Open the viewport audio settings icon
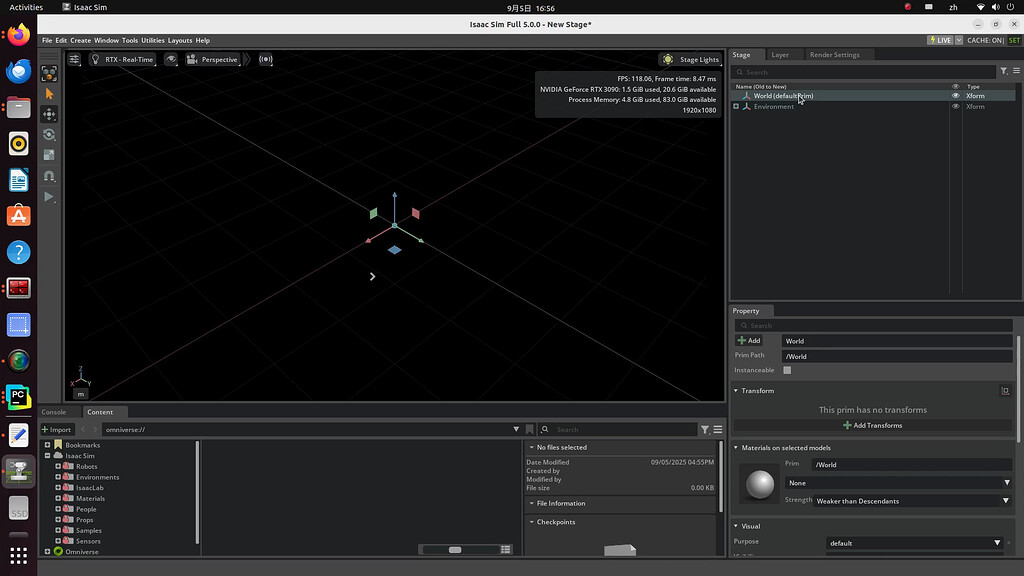Viewport: 1024px width, 576px height. coord(266,59)
